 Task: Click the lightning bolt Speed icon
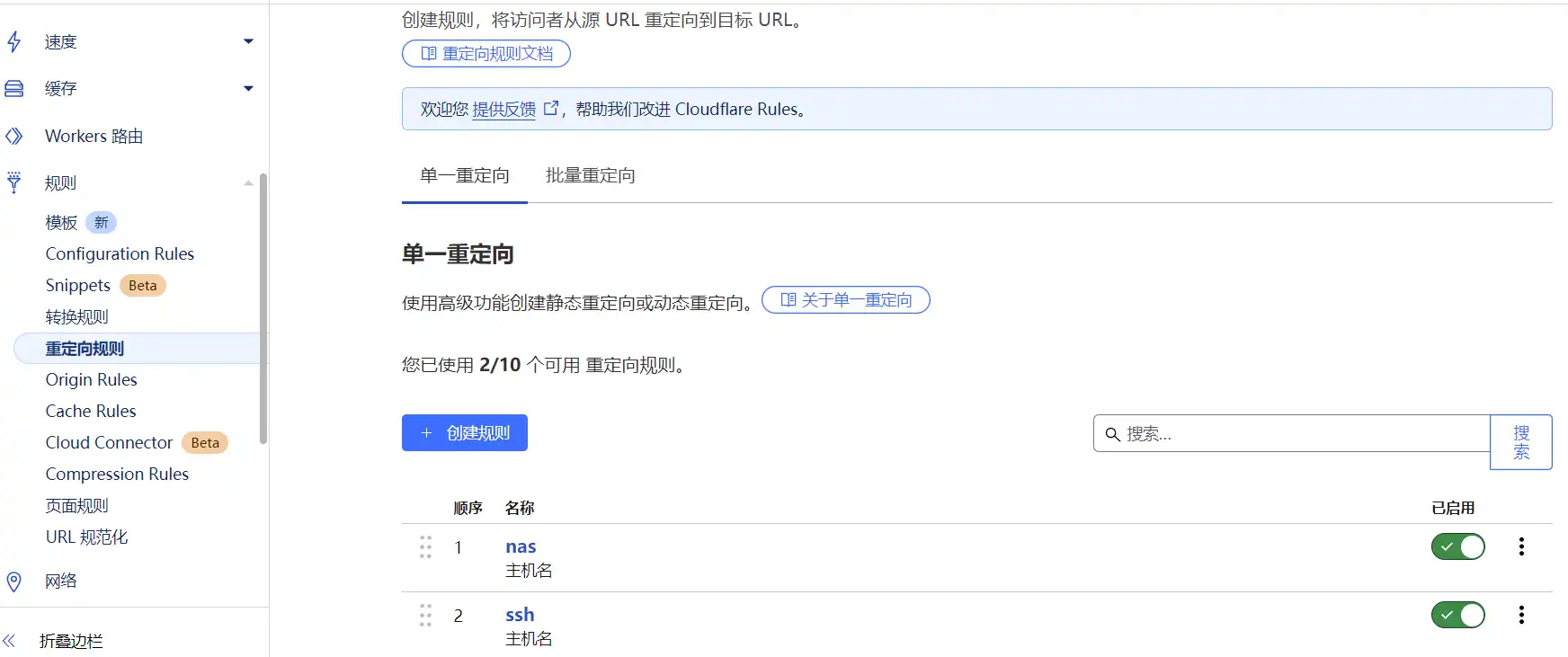point(13,41)
